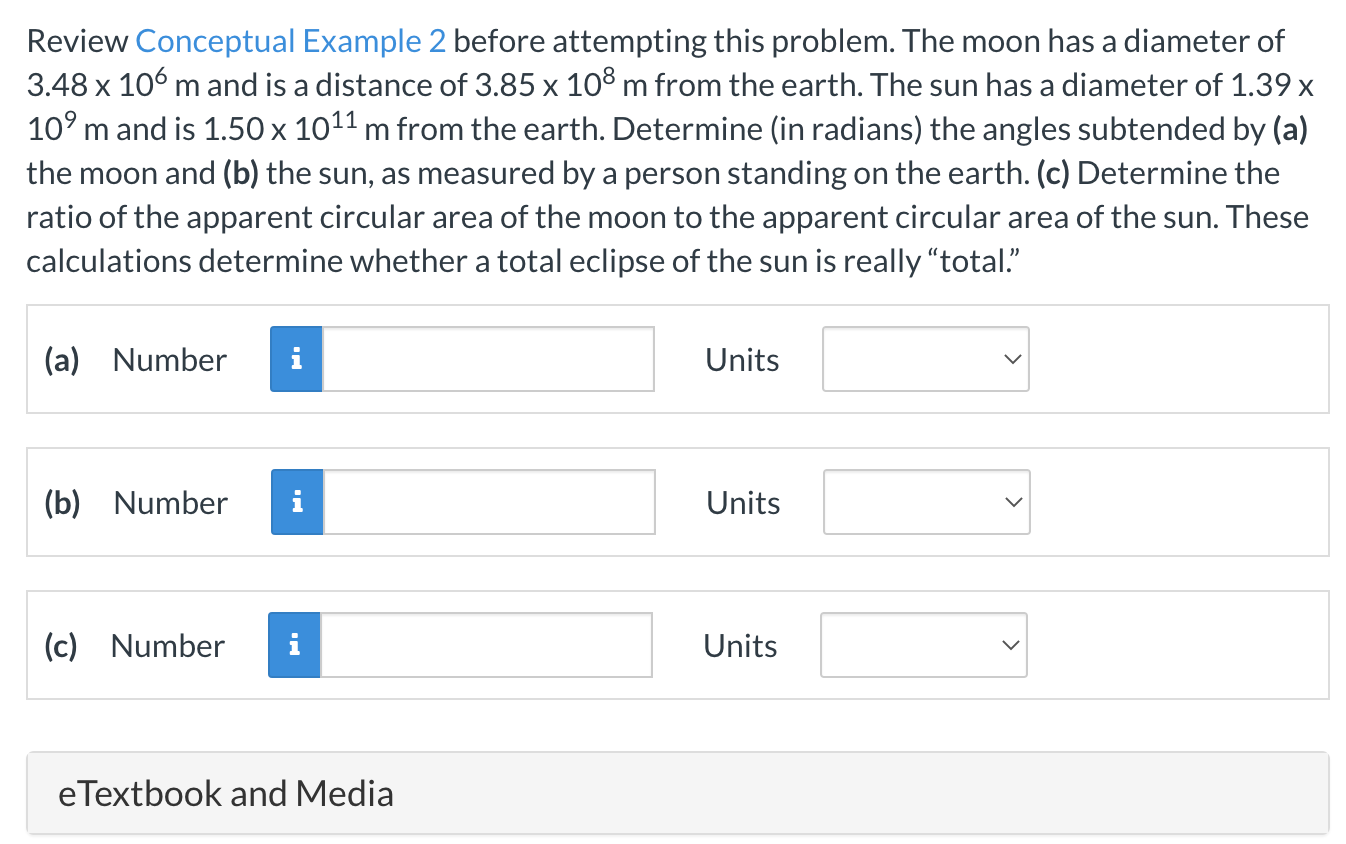
Task: Click the chevron on the part (a) Units selector
Action: 1012,359
